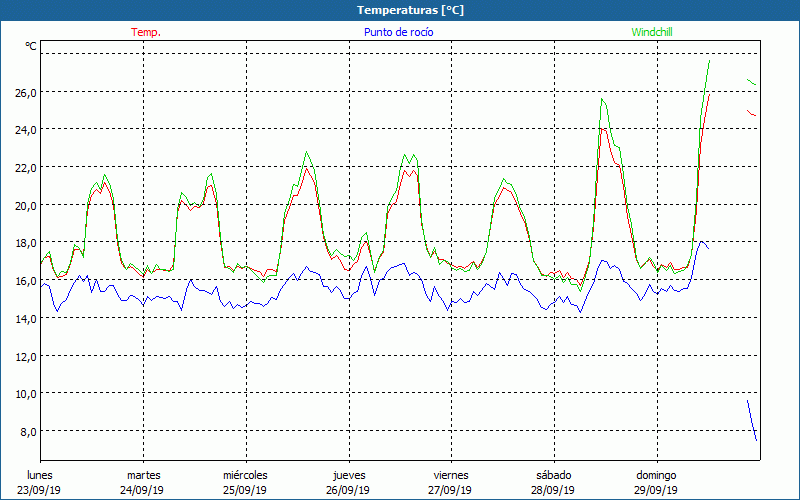Click the 24/09/19 date label
This screenshot has width=800, height=500.
[x=142, y=490]
